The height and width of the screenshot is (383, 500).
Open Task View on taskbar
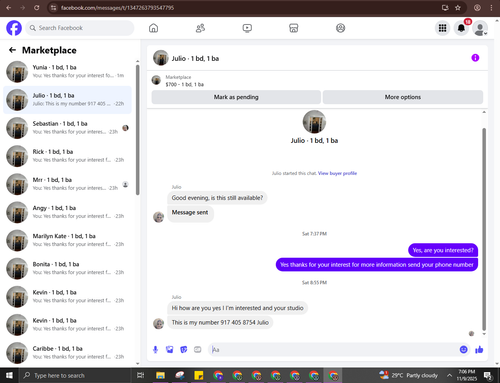[x=141, y=375]
